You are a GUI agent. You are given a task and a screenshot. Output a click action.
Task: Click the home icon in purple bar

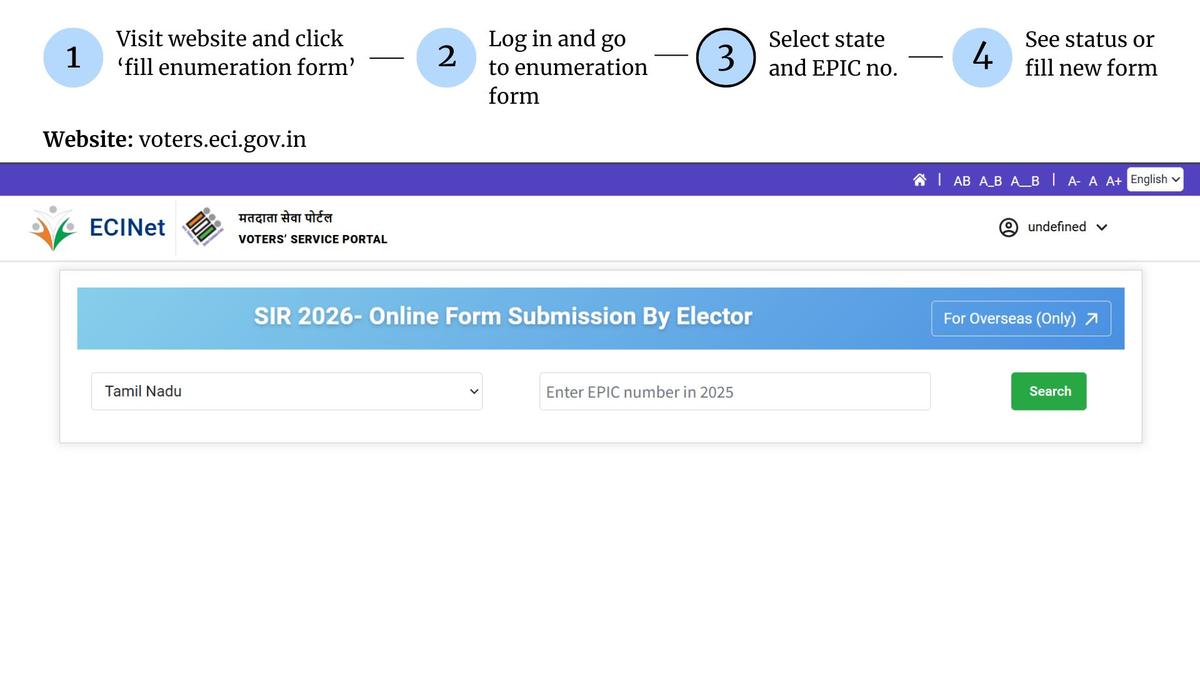click(x=919, y=180)
